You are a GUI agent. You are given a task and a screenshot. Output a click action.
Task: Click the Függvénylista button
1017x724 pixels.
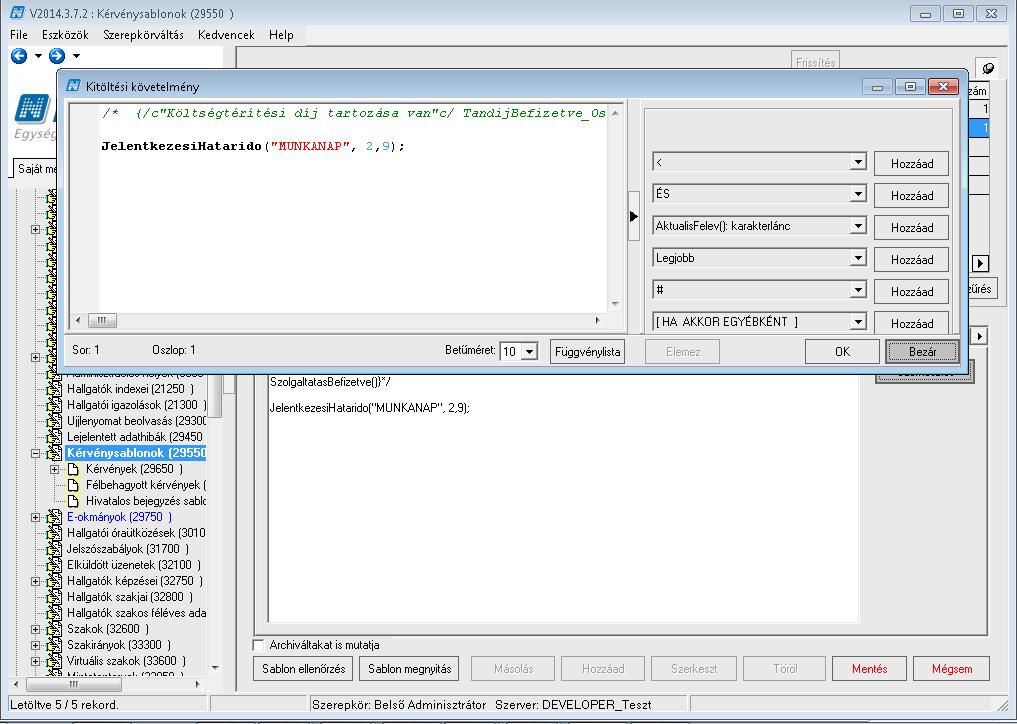click(588, 352)
